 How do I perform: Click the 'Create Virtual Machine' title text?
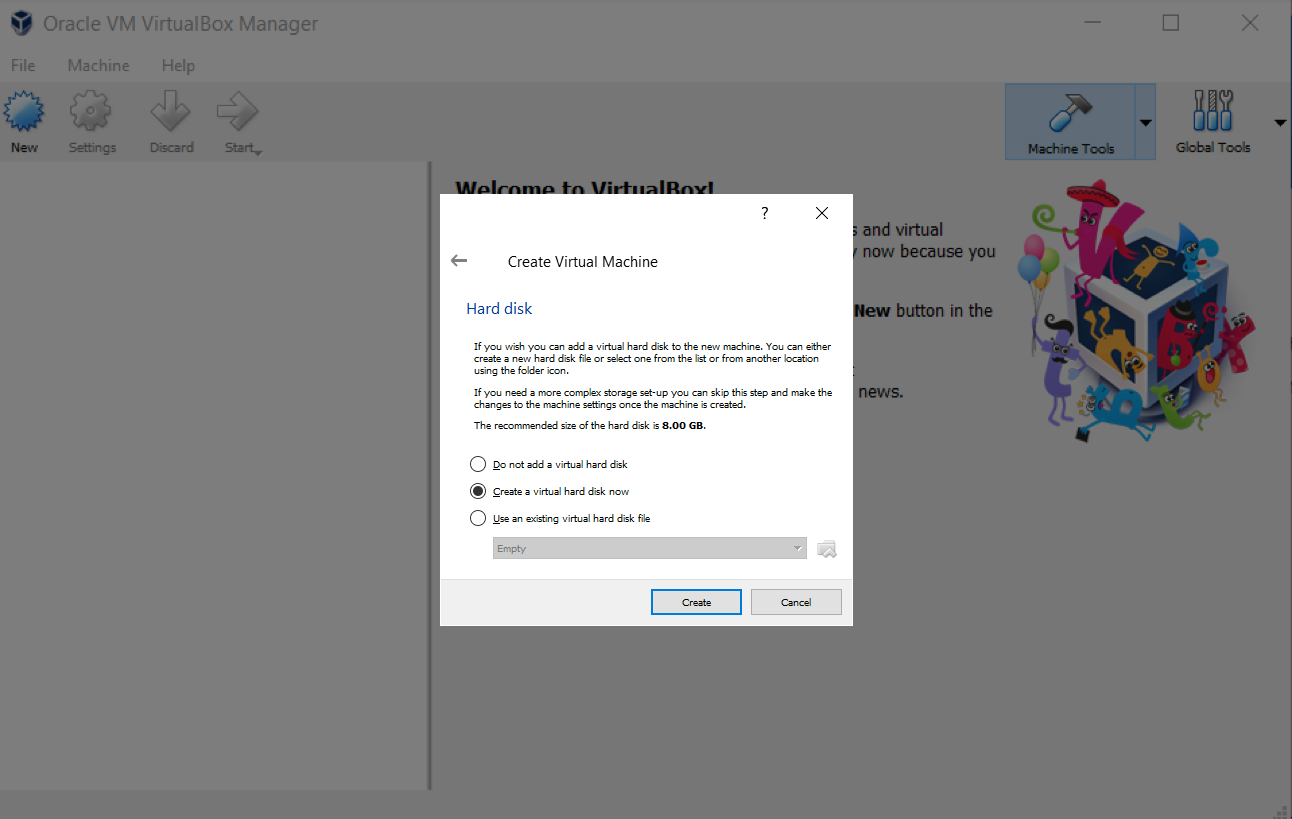coord(583,261)
